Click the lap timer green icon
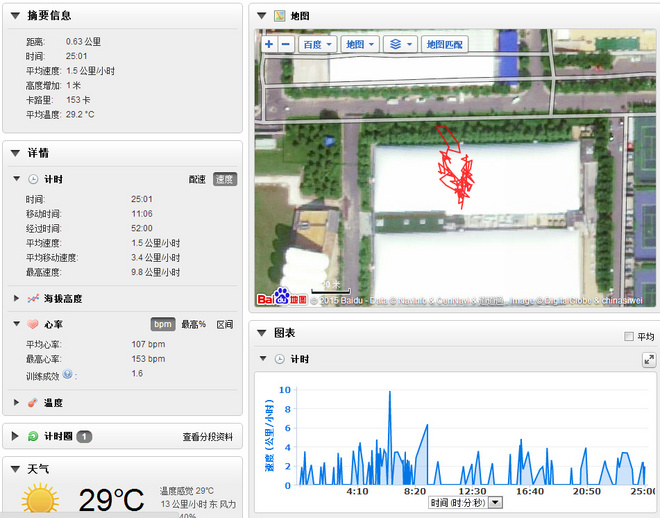The width and height of the screenshot is (660, 518). tap(32, 436)
